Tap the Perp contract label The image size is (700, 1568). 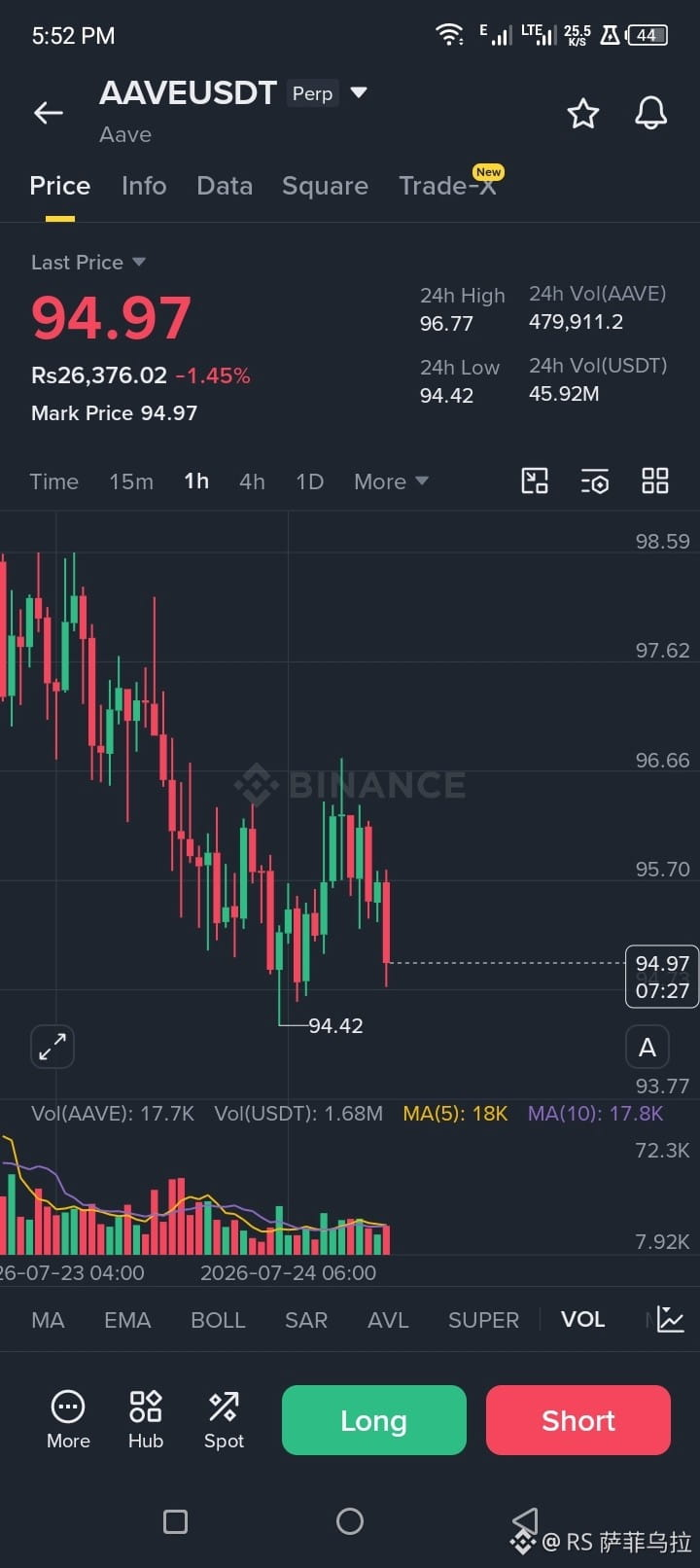pyautogui.click(x=313, y=93)
